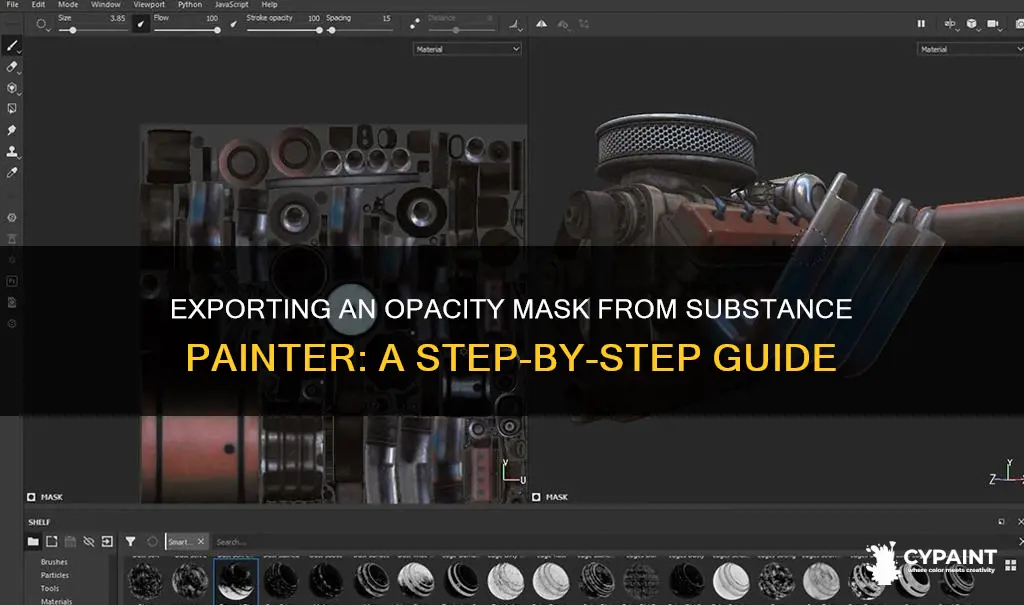
Task: Select the Projection tool
Action: (x=12, y=88)
